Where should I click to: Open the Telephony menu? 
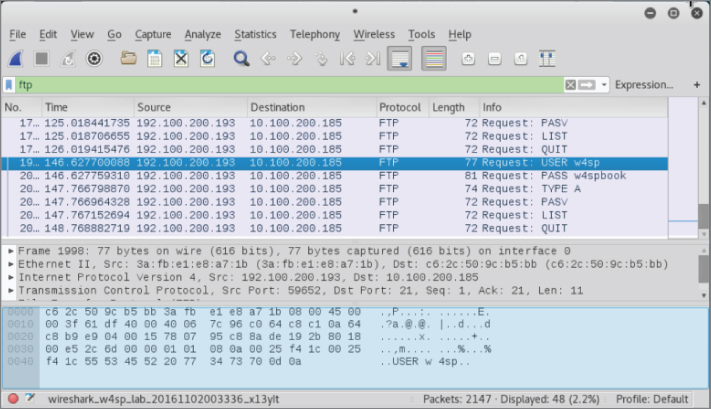point(315,34)
